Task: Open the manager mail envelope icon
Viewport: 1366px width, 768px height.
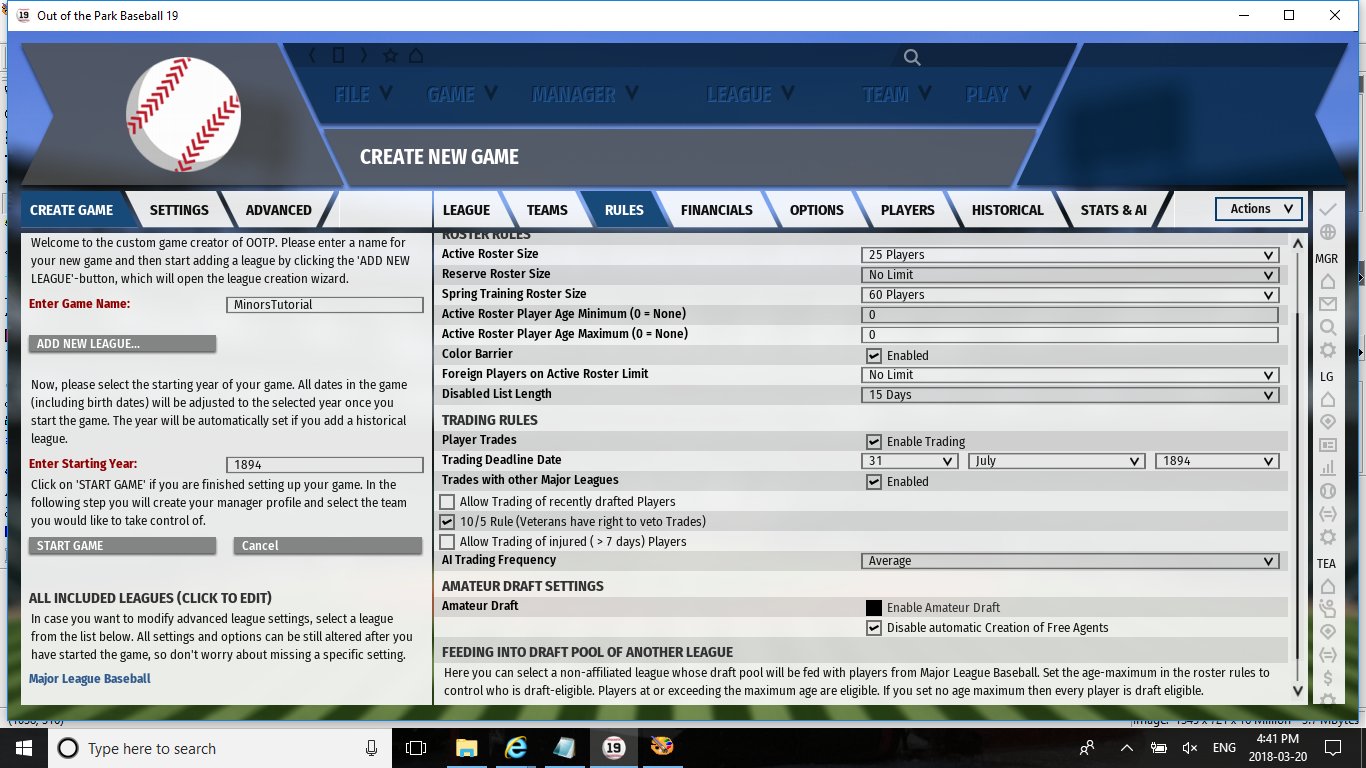Action: coord(1327,304)
